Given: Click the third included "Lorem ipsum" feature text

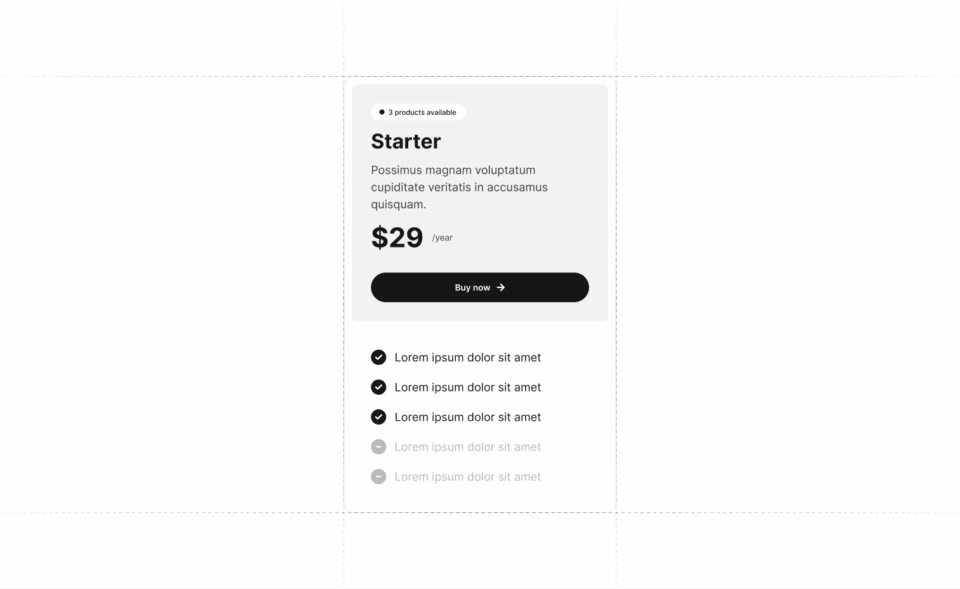Looking at the screenshot, I should (x=467, y=417).
